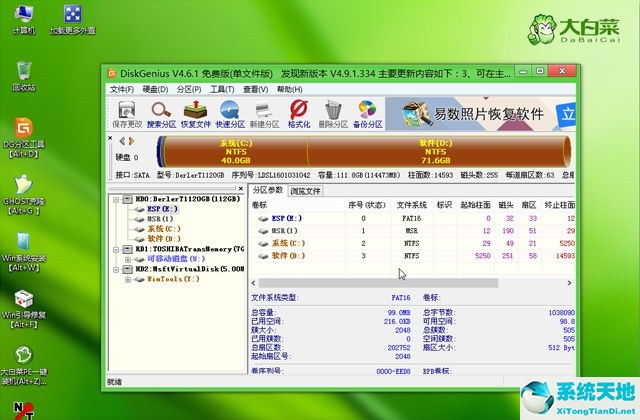Open the load more peripherals desktop icon

coord(73,20)
